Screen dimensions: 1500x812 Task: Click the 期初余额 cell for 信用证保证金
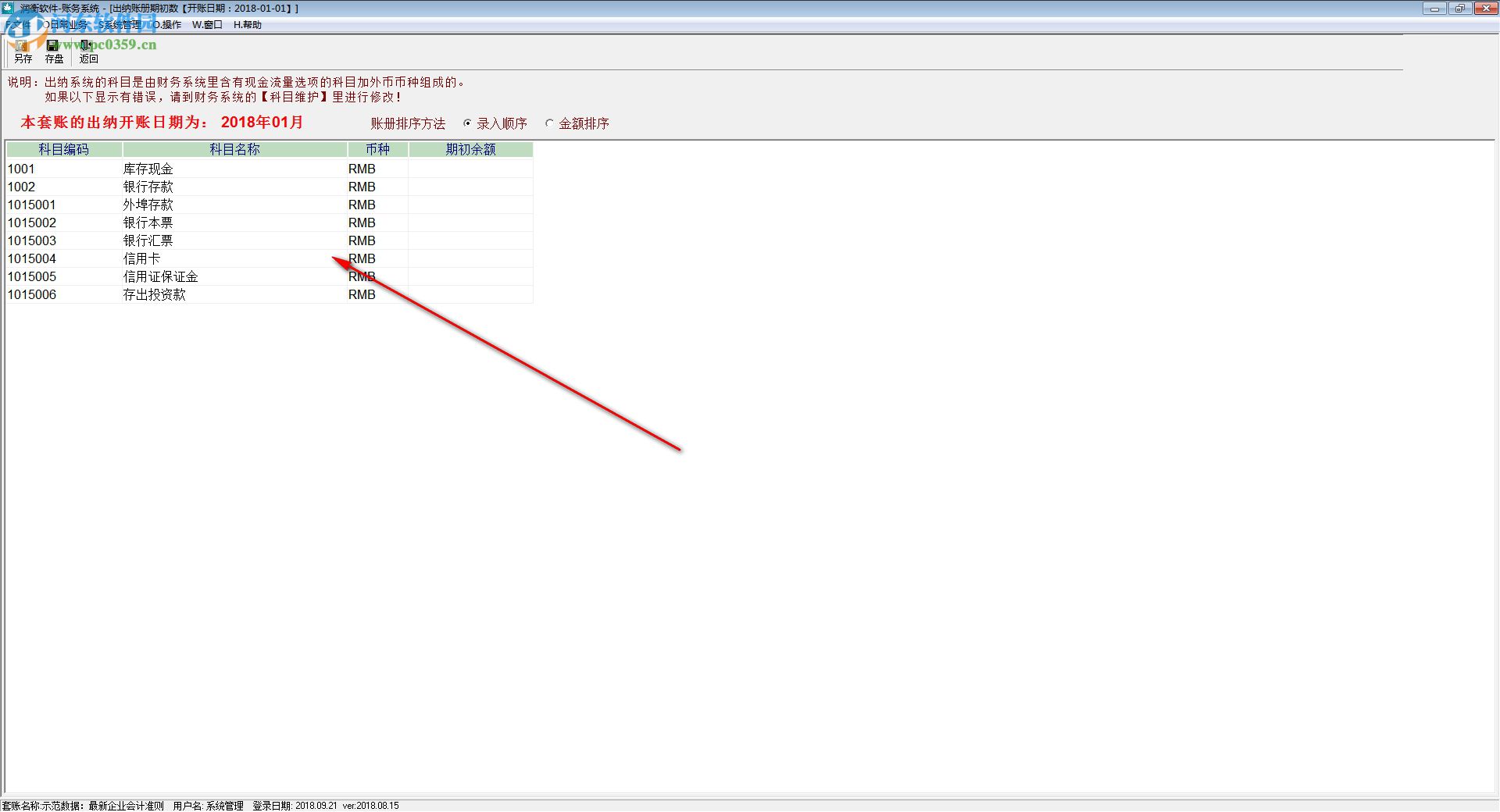(x=470, y=276)
